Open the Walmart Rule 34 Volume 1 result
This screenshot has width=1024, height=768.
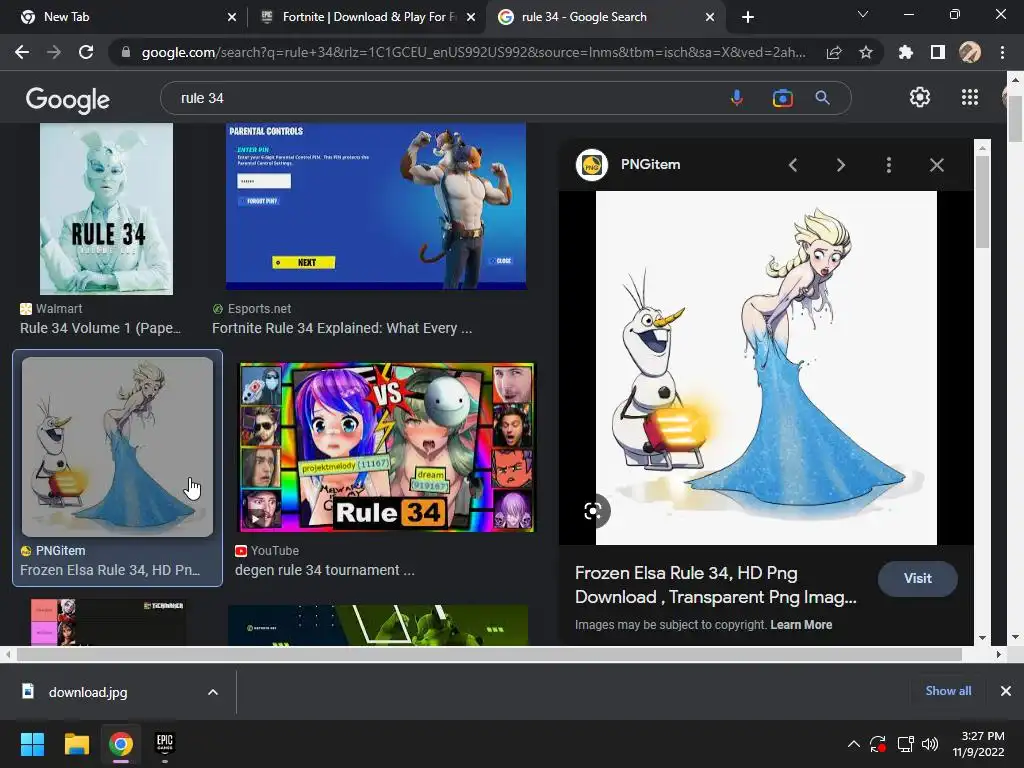[101, 328]
